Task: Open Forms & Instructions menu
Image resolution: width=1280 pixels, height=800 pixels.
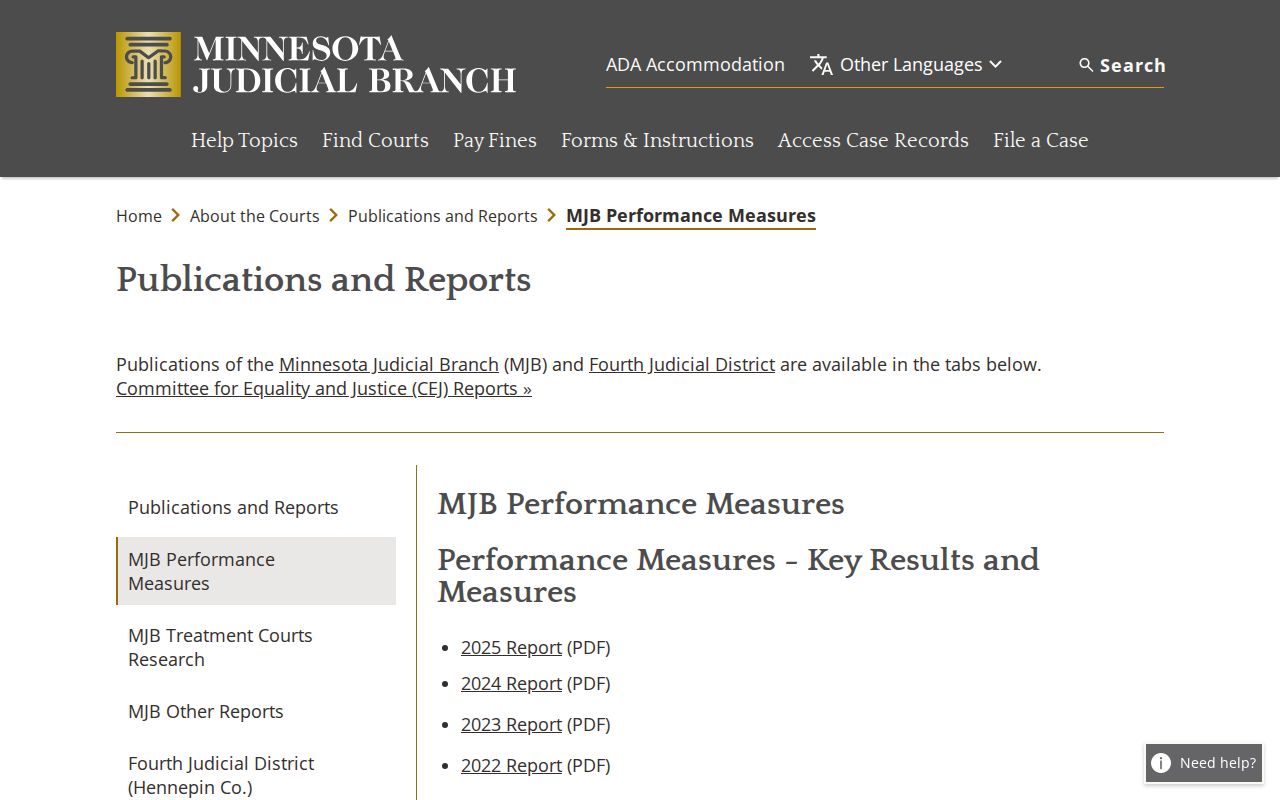Action: tap(657, 140)
